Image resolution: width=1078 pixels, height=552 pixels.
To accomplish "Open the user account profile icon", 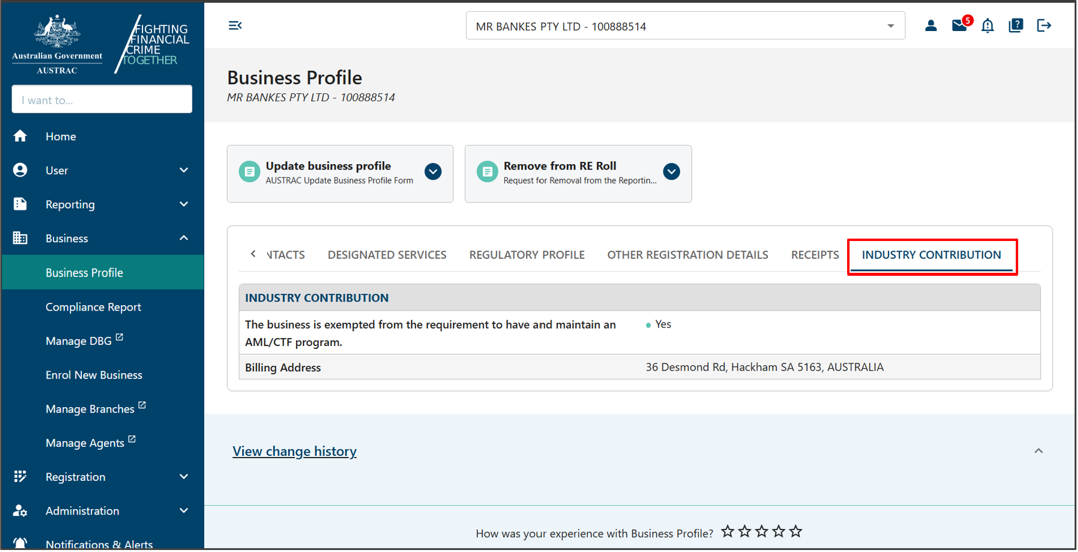I will (x=931, y=26).
